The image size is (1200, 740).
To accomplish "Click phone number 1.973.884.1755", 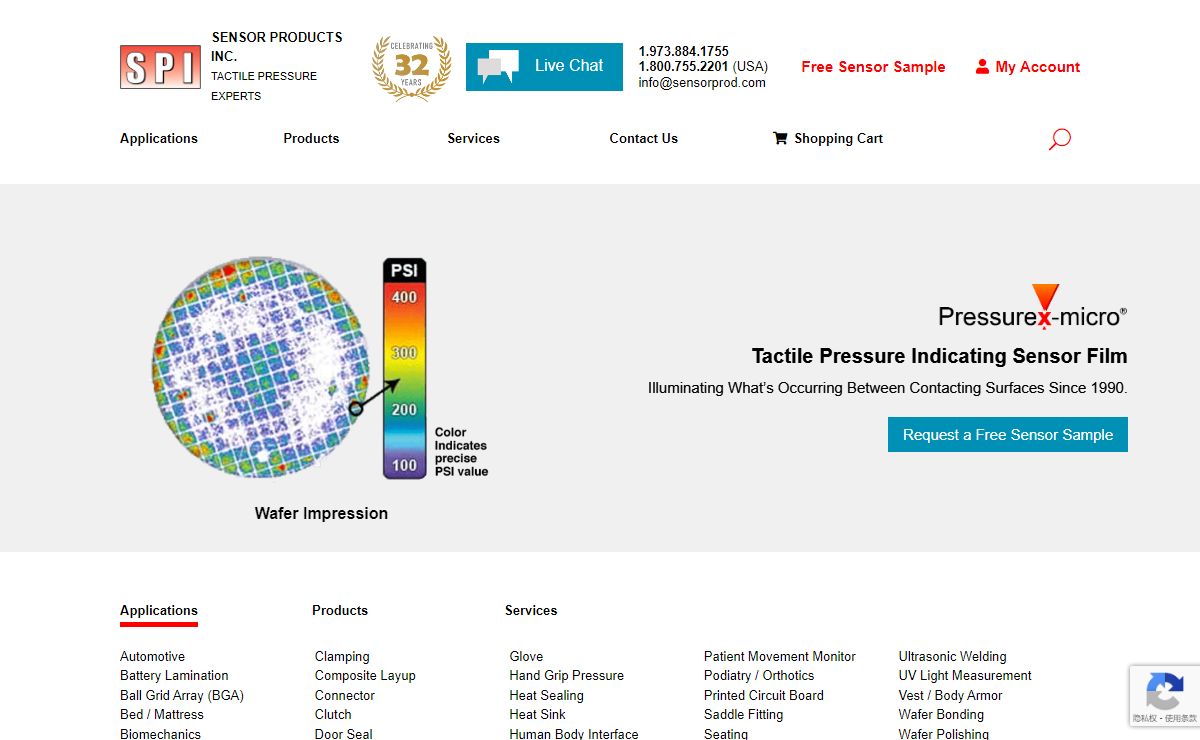I will tap(684, 51).
